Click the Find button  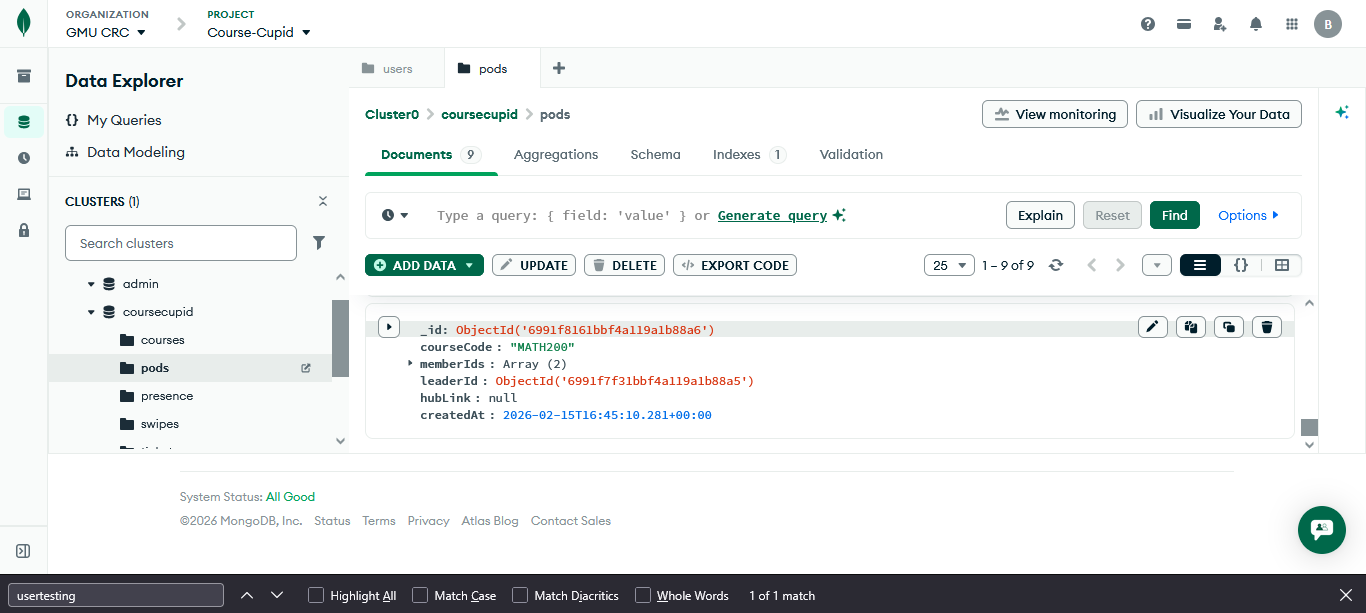pyautogui.click(x=1175, y=215)
